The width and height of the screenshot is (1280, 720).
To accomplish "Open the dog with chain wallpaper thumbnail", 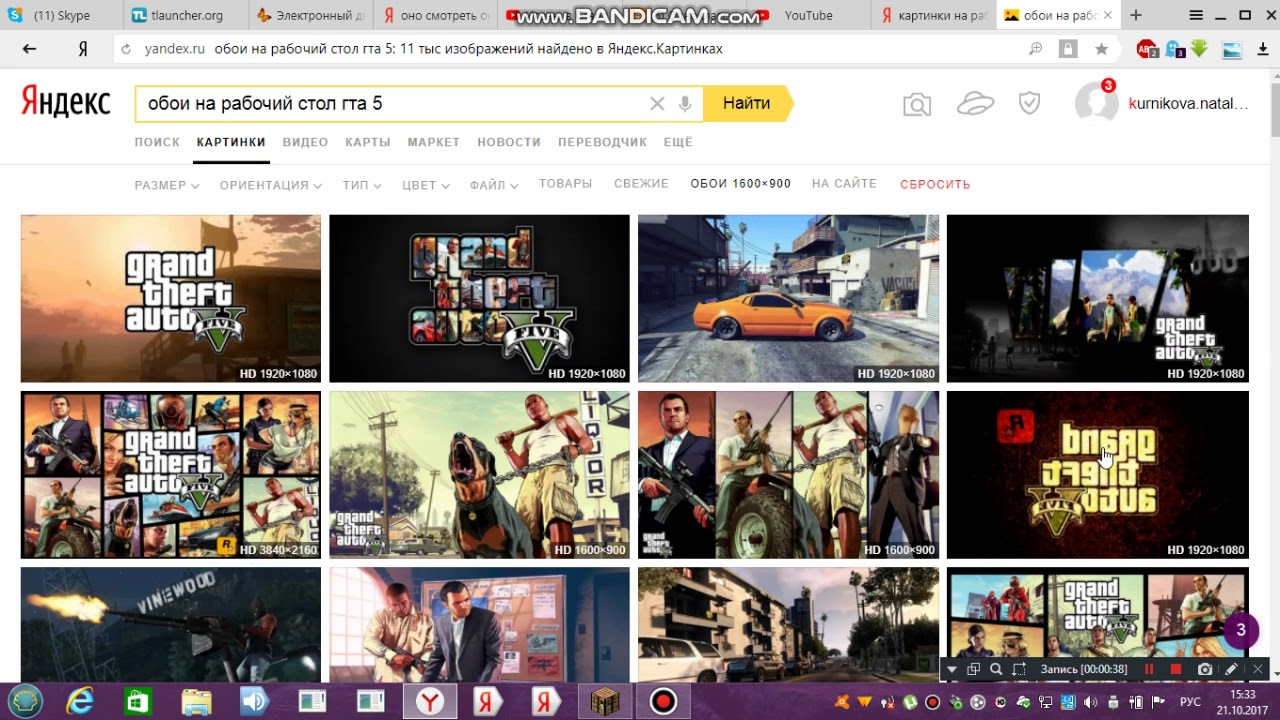I will point(479,474).
